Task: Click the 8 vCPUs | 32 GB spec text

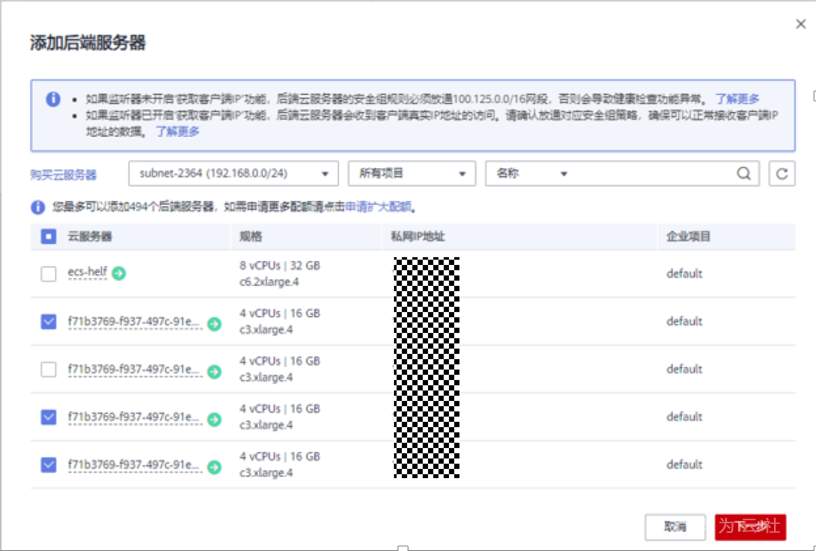Action: 280,266
